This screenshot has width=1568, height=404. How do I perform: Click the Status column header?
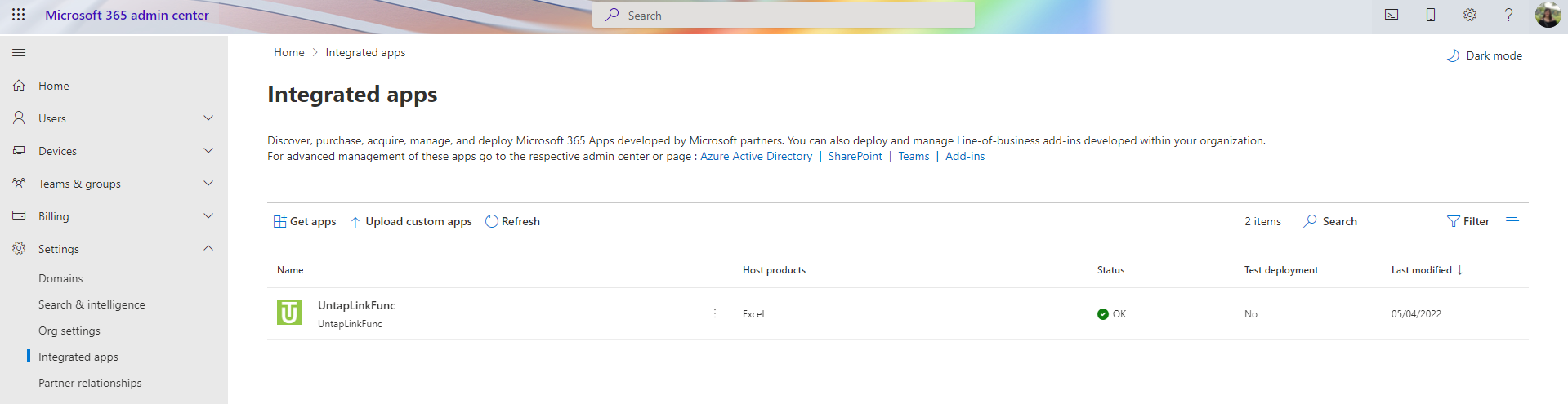(x=1110, y=270)
